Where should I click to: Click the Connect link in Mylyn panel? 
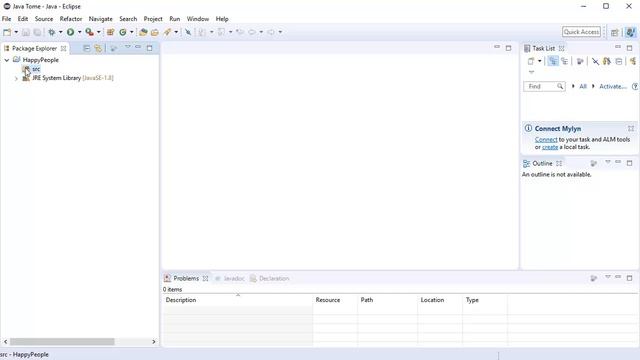[x=546, y=140]
